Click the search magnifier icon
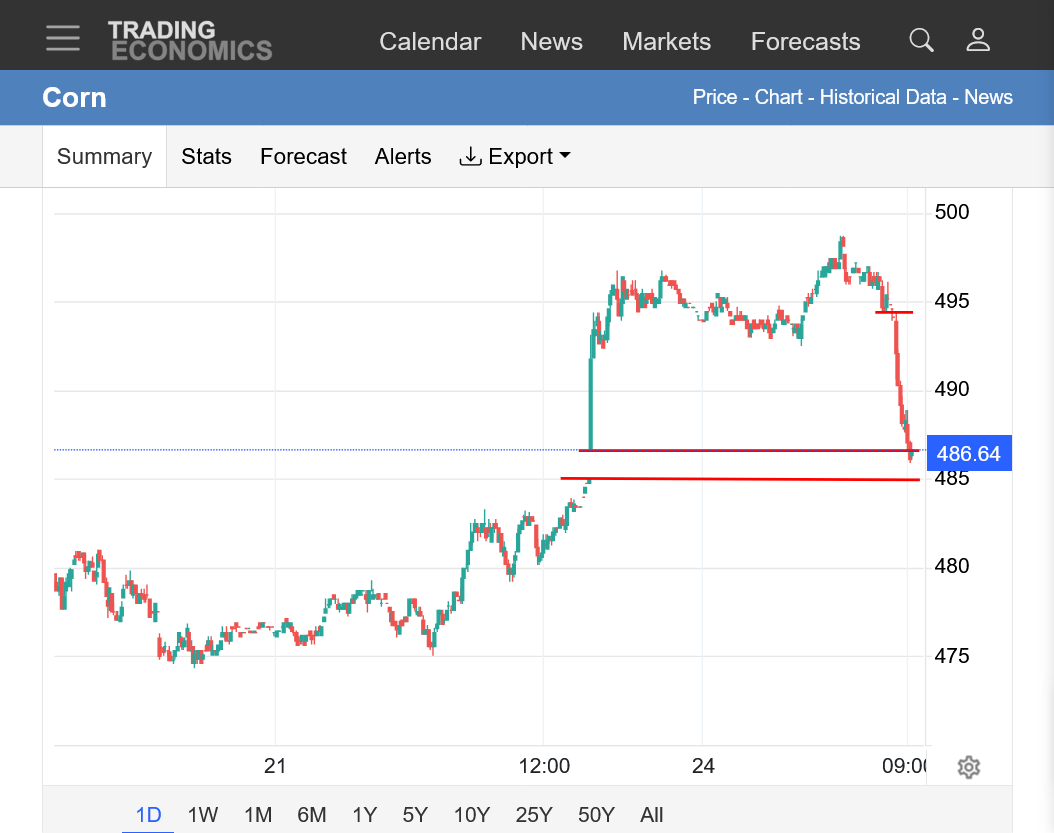This screenshot has width=1054, height=833. (921, 40)
